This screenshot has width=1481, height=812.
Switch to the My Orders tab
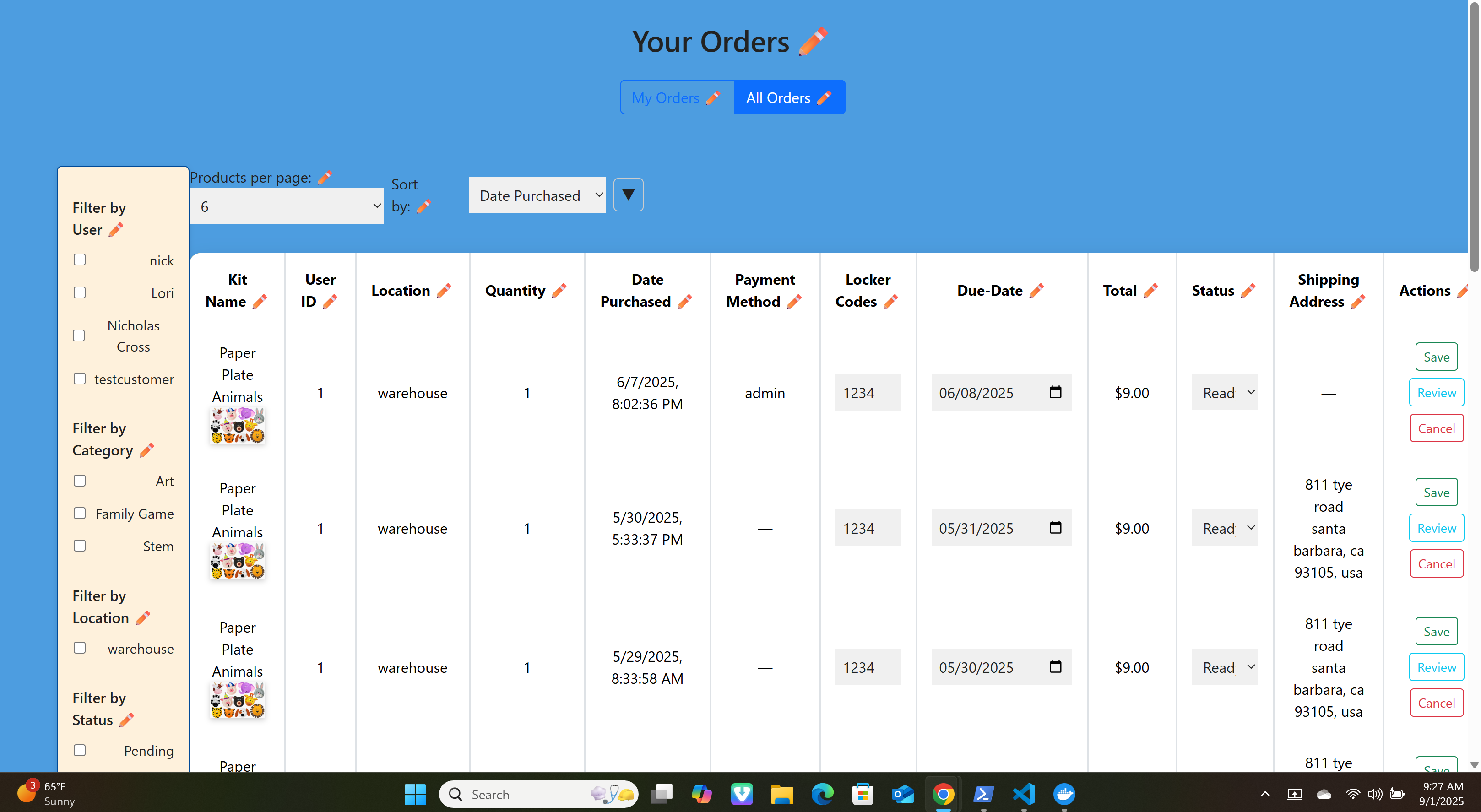coord(676,97)
